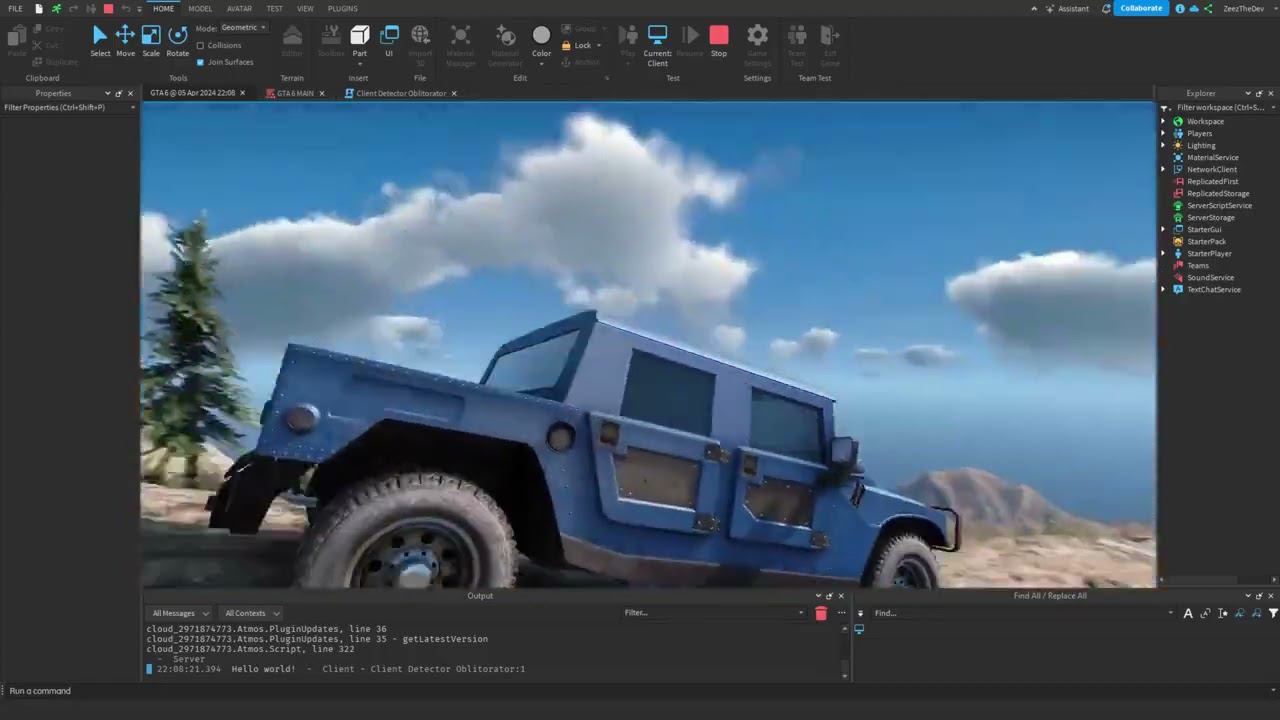Image resolution: width=1280 pixels, height=720 pixels.
Task: Open the All Messages dropdown in Output
Action: (x=179, y=613)
